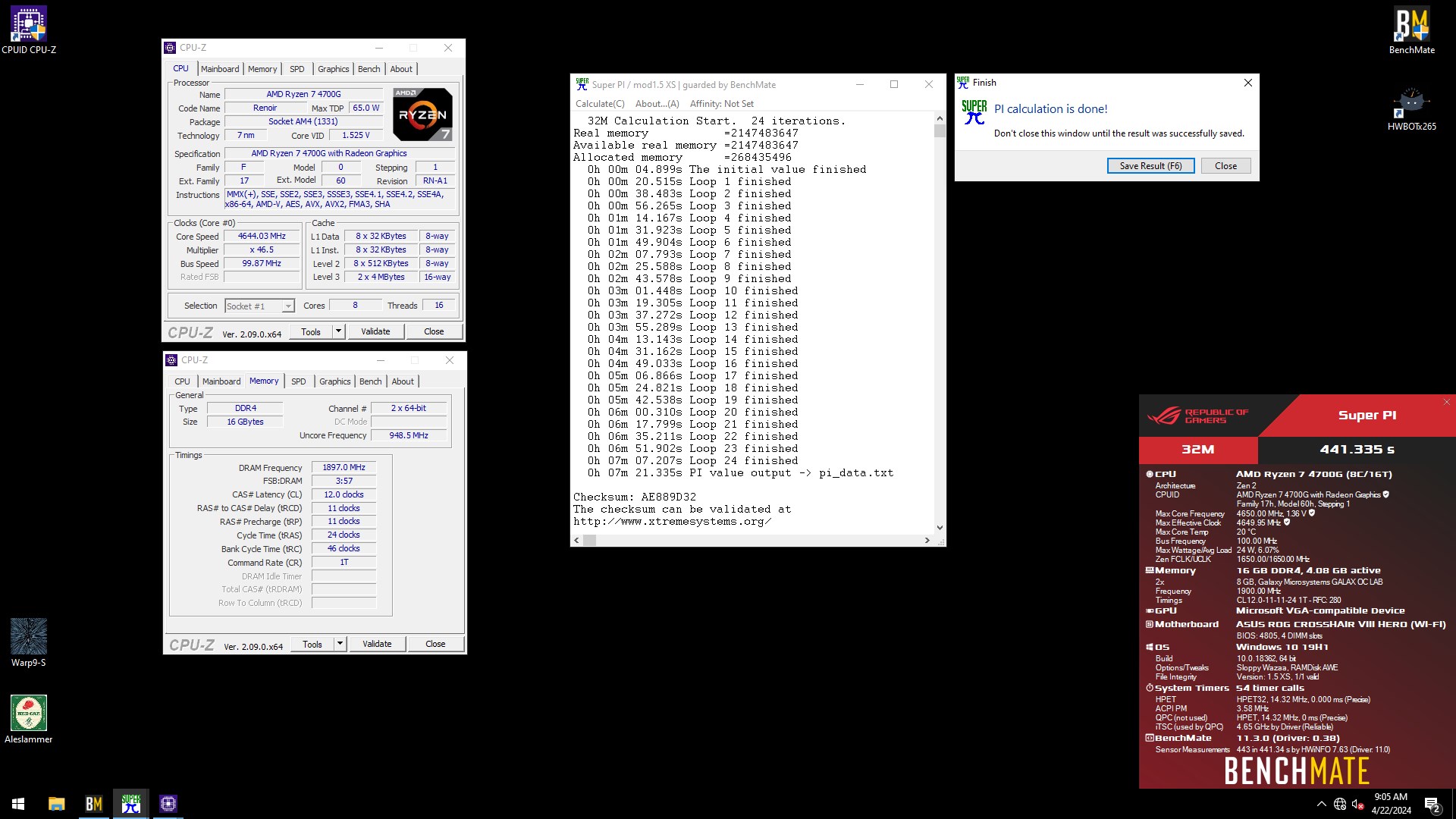
Task: Open SPD tab in lower CPU-Z window
Action: pyautogui.click(x=299, y=381)
